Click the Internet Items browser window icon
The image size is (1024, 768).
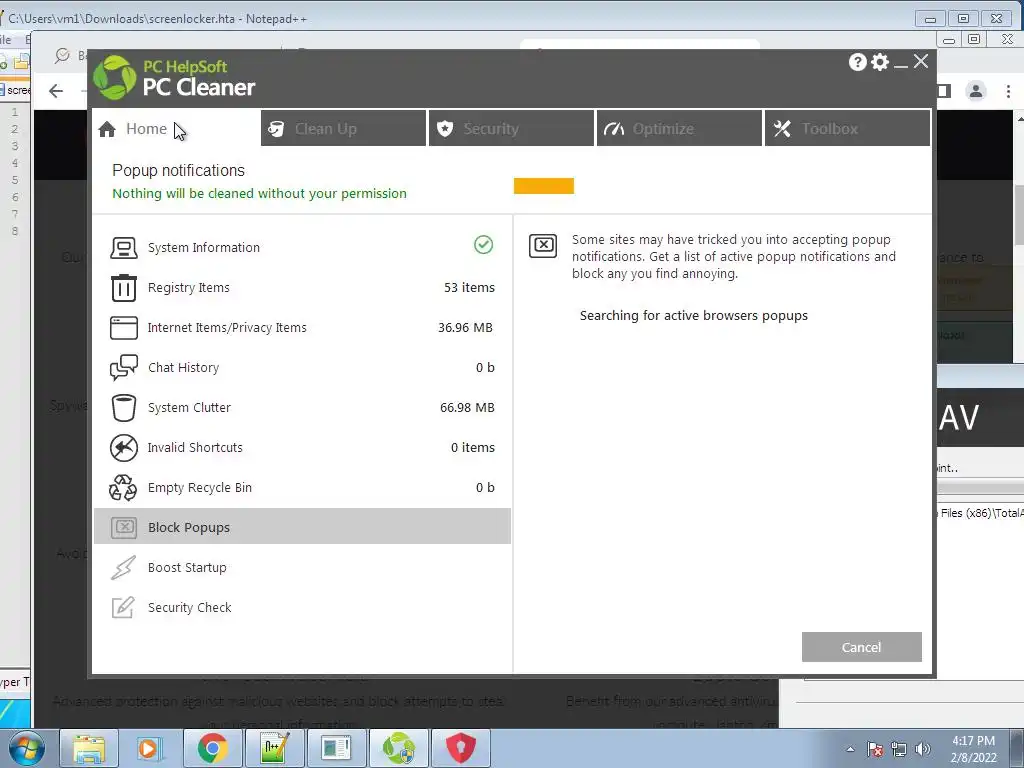click(123, 328)
